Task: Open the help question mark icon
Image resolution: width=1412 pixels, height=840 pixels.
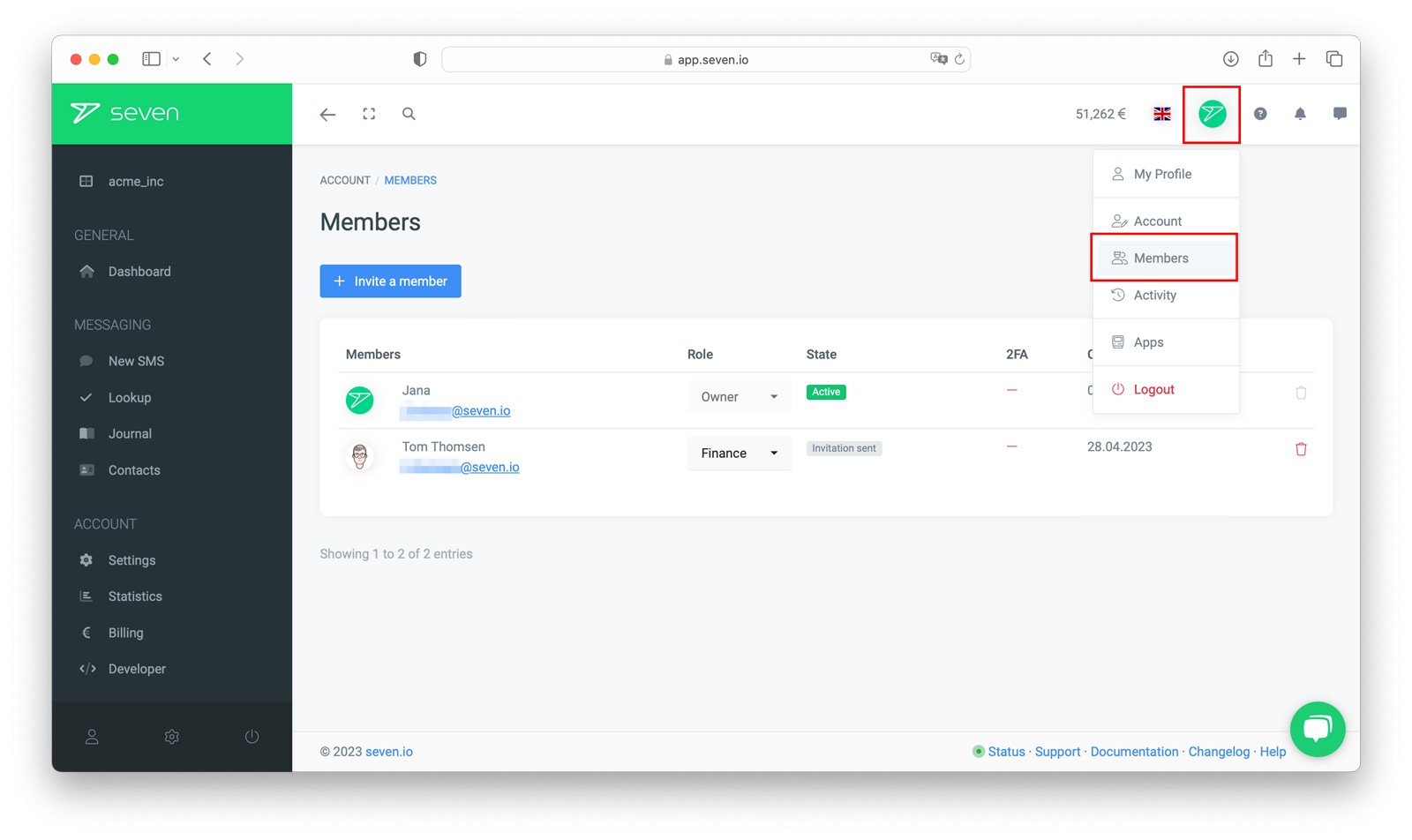Action: 1260,114
